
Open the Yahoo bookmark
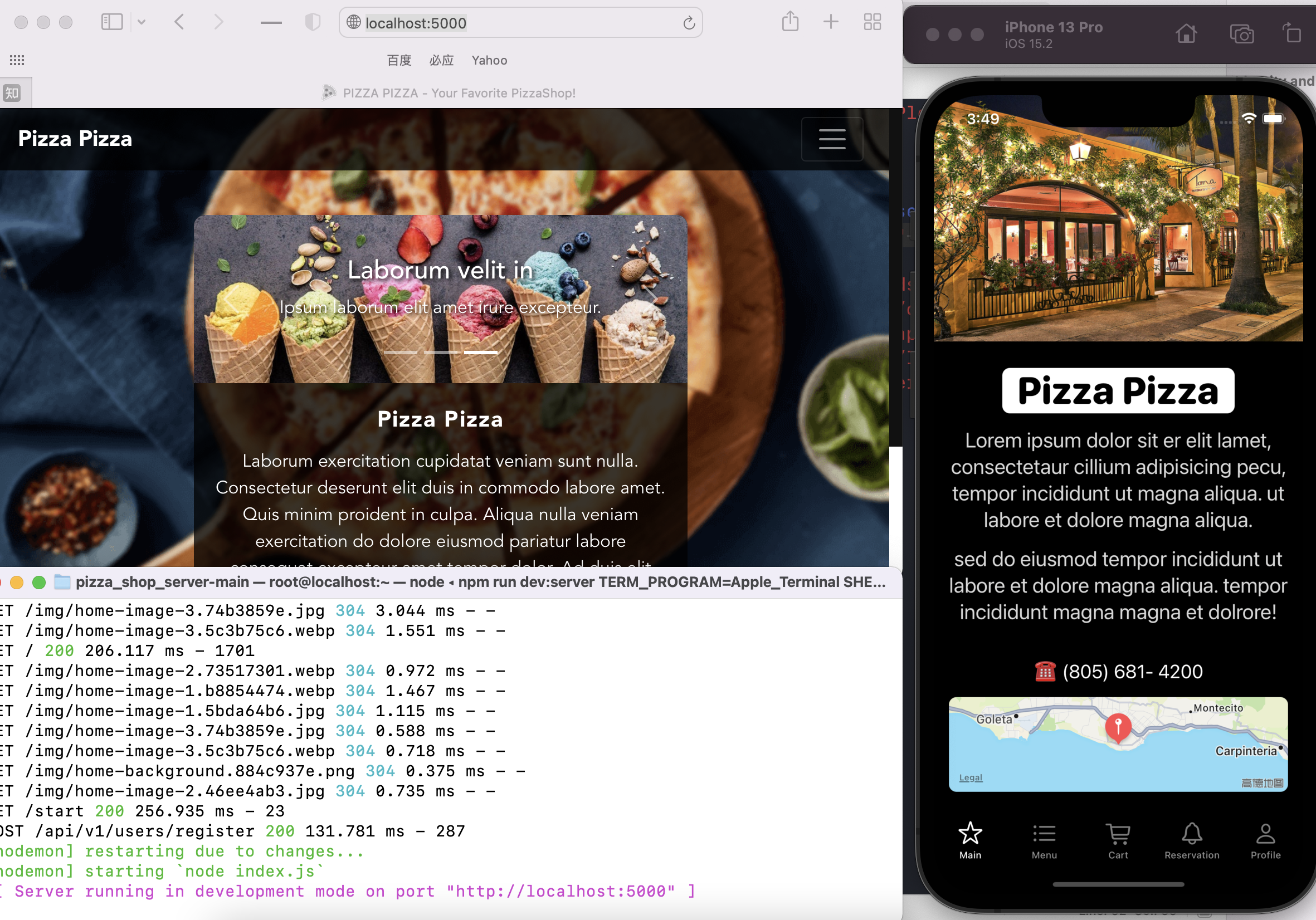(489, 60)
